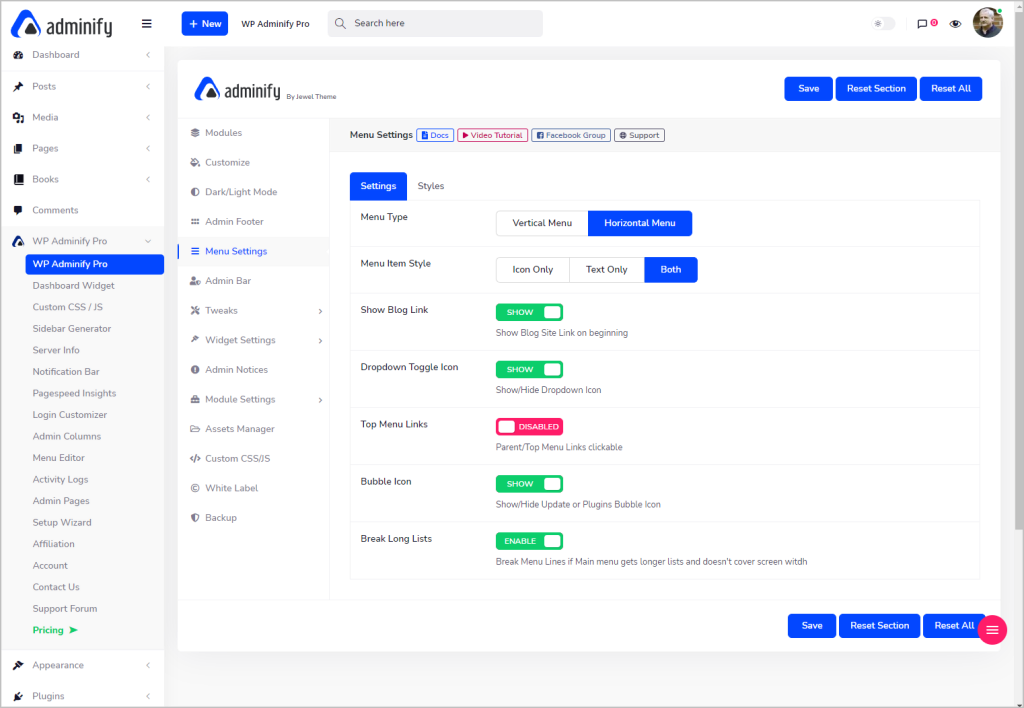Click the Pages icon in the sidebar
The height and width of the screenshot is (708, 1024).
pyautogui.click(x=18, y=148)
